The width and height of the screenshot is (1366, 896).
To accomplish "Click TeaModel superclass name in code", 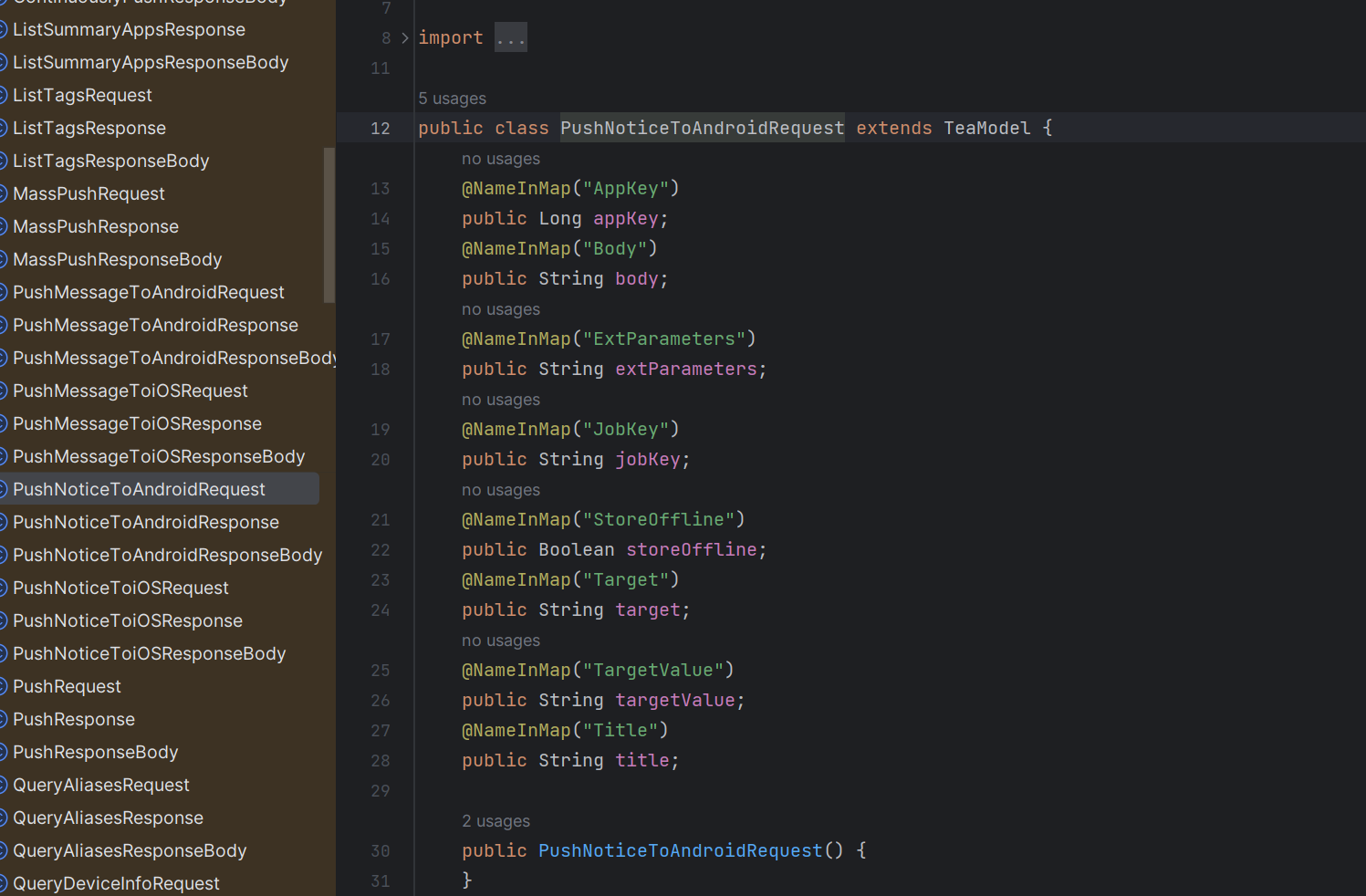I will (986, 129).
